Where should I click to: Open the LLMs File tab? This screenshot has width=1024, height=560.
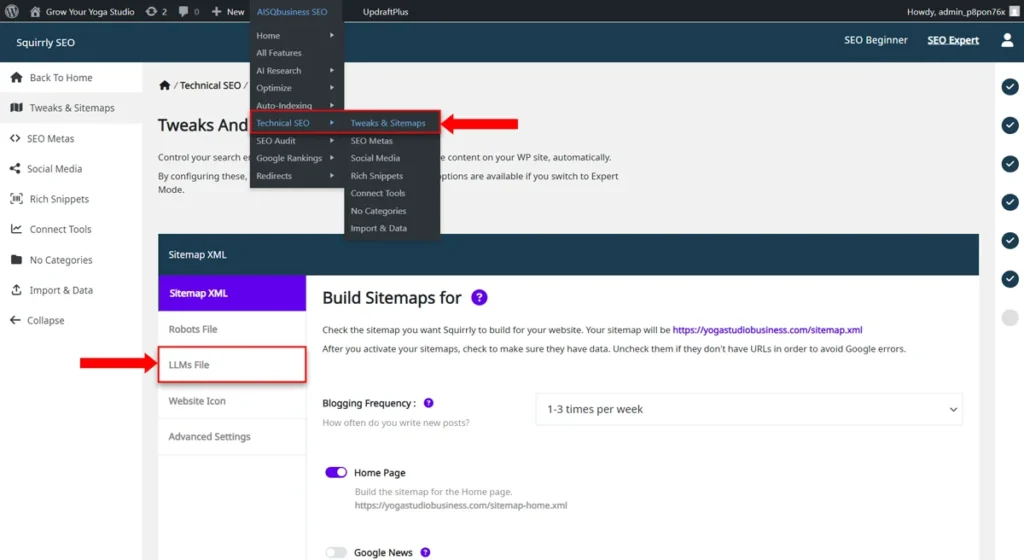point(232,365)
